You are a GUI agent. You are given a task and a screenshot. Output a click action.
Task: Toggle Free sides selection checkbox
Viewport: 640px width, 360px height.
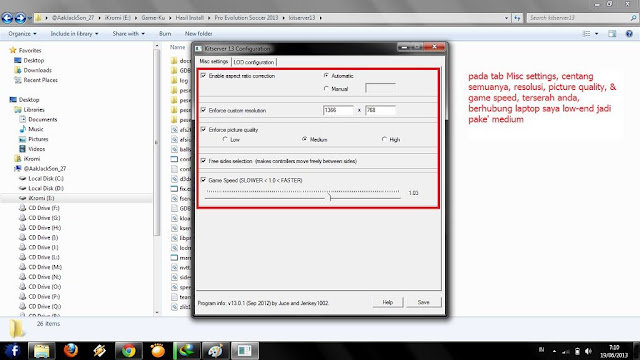203,161
